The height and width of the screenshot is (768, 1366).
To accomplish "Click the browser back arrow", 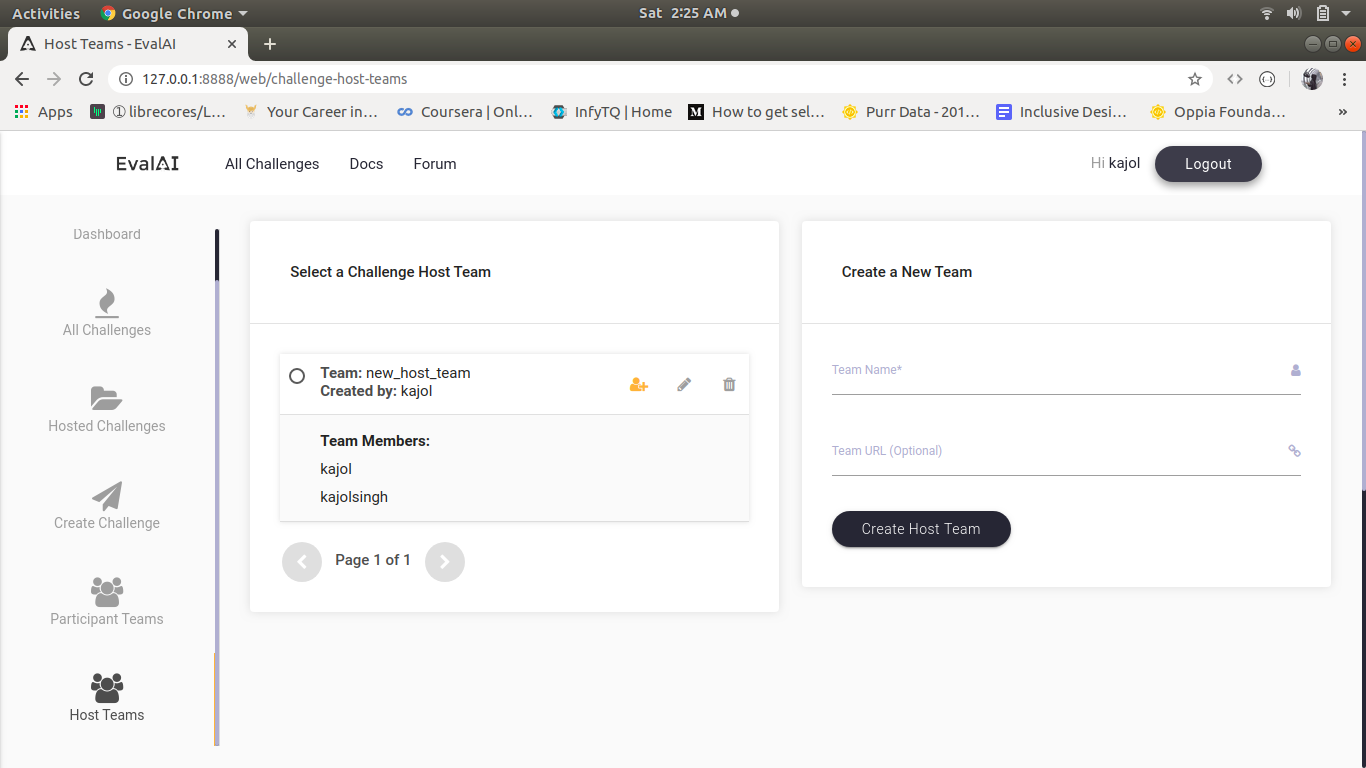I will coord(22,79).
